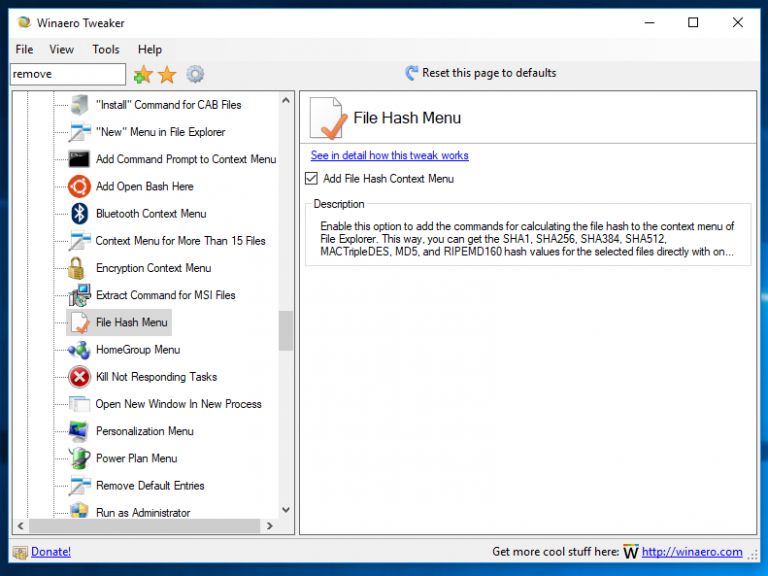Select Open New Window In New Process
This screenshot has height=576, width=768.
click(178, 404)
